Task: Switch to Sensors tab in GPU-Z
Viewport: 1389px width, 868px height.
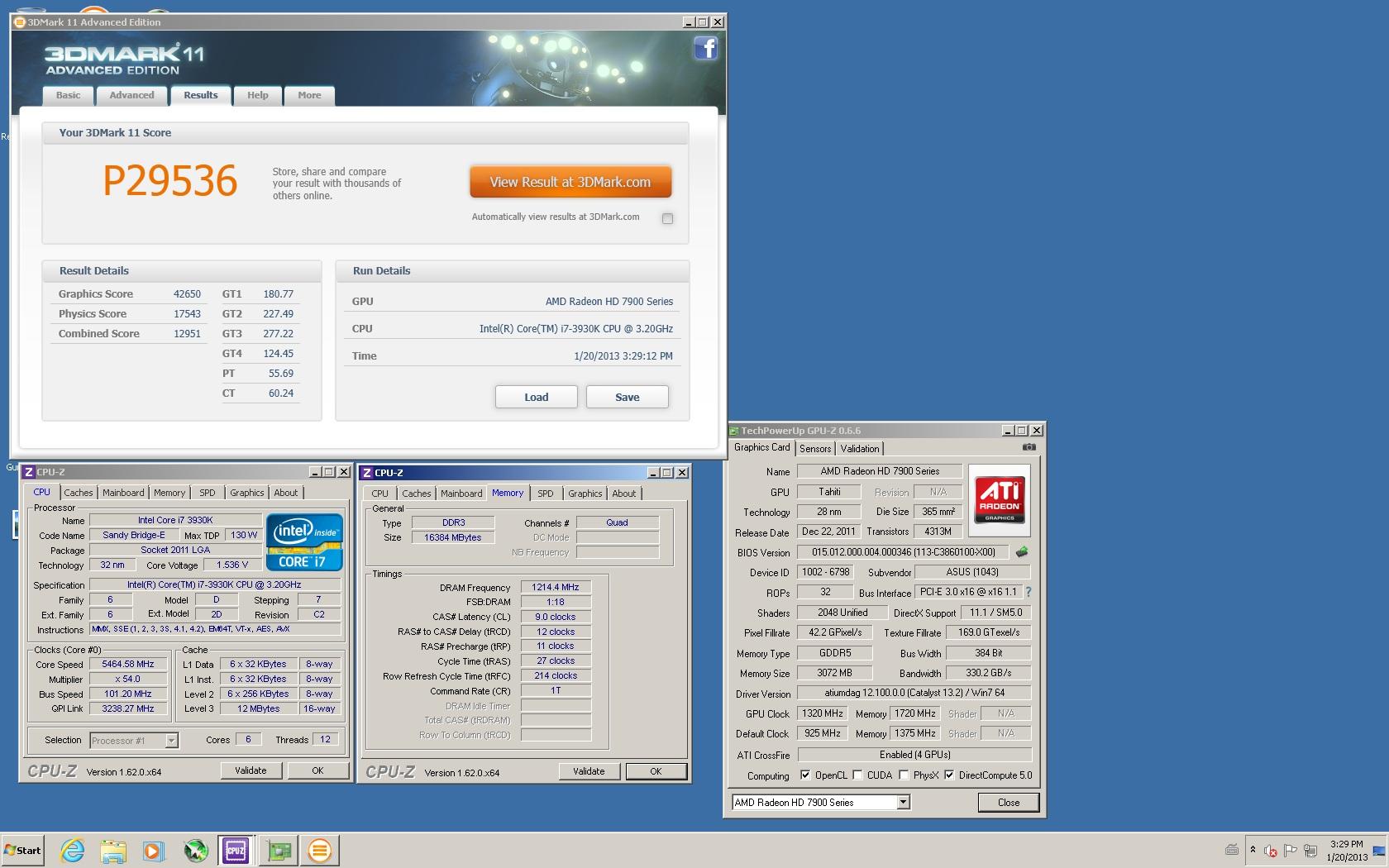Action: coord(815,449)
